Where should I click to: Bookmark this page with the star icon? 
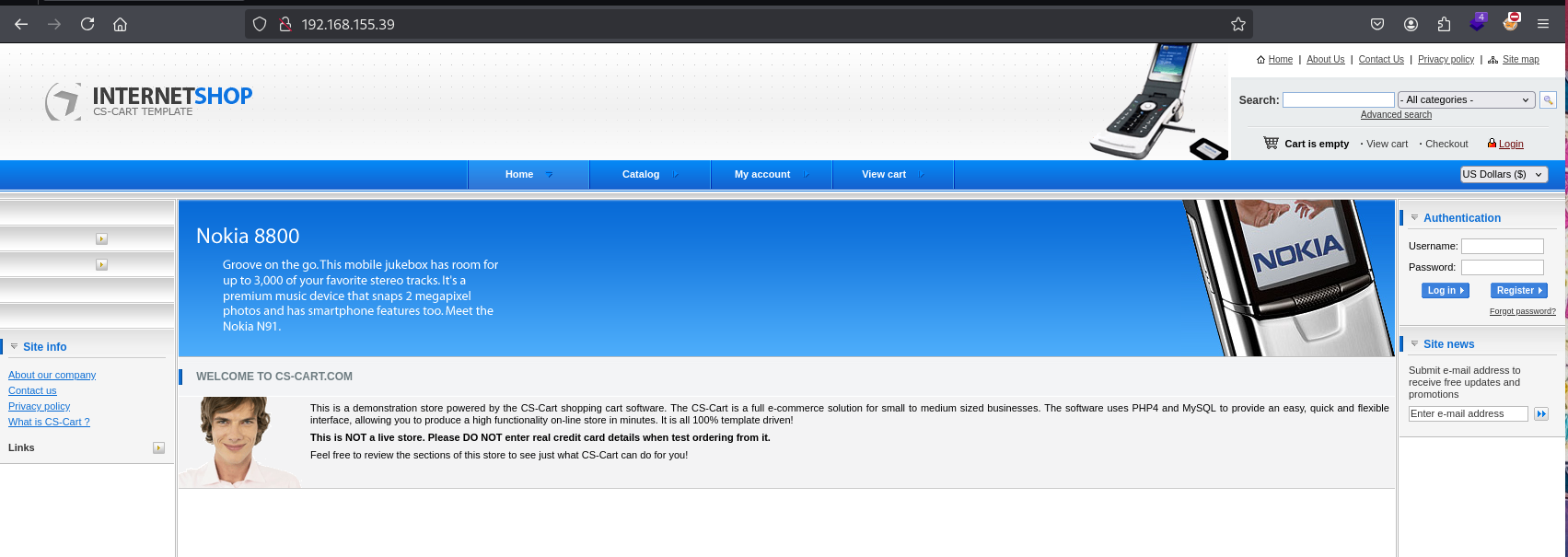[x=1237, y=24]
